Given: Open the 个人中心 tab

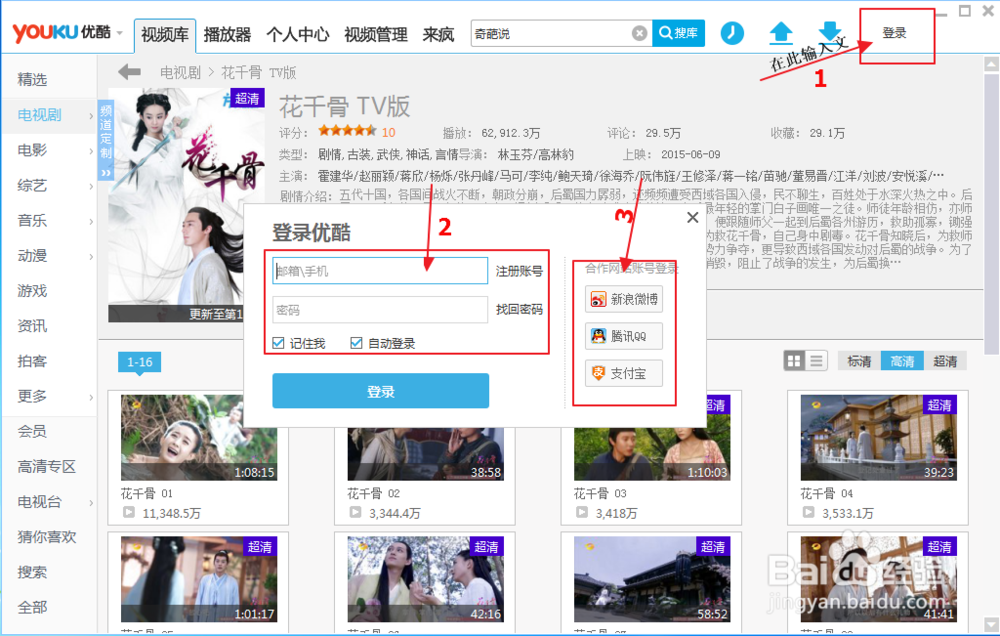Looking at the screenshot, I should pyautogui.click(x=297, y=34).
